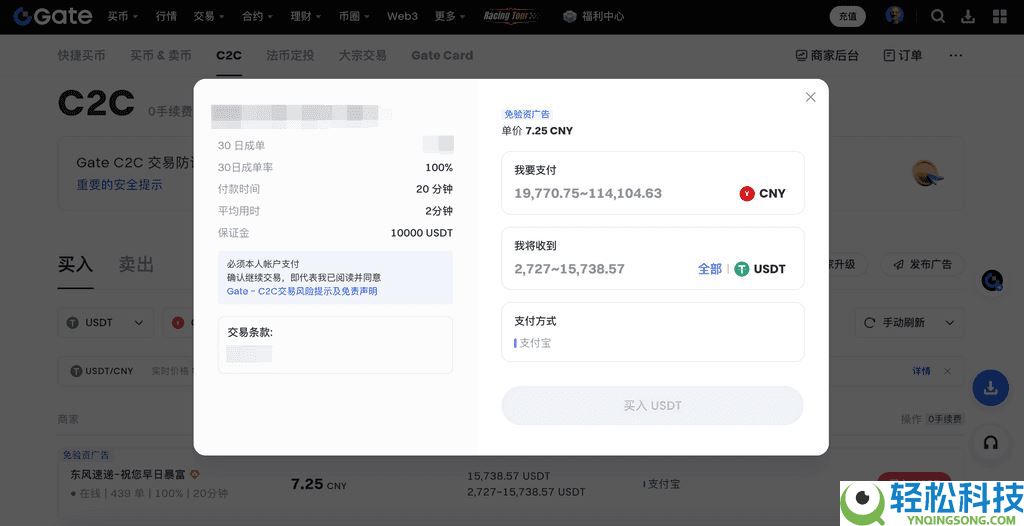
Task: Open 商家后台 merchant dashboard
Action: [827, 56]
